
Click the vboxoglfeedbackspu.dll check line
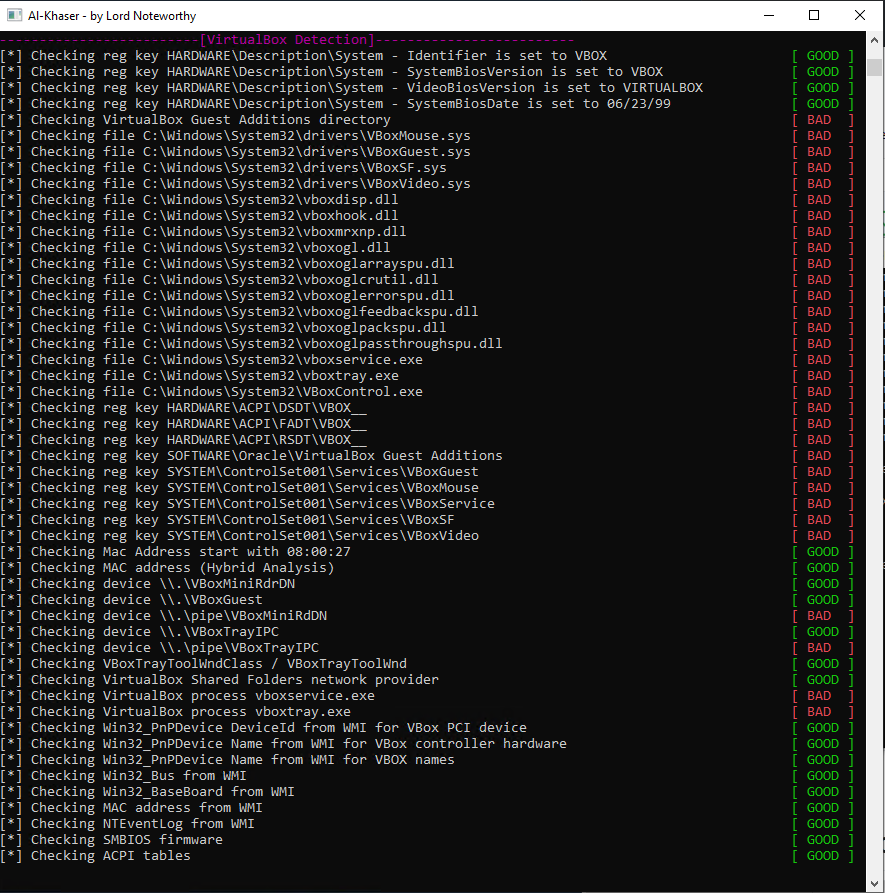(427, 312)
